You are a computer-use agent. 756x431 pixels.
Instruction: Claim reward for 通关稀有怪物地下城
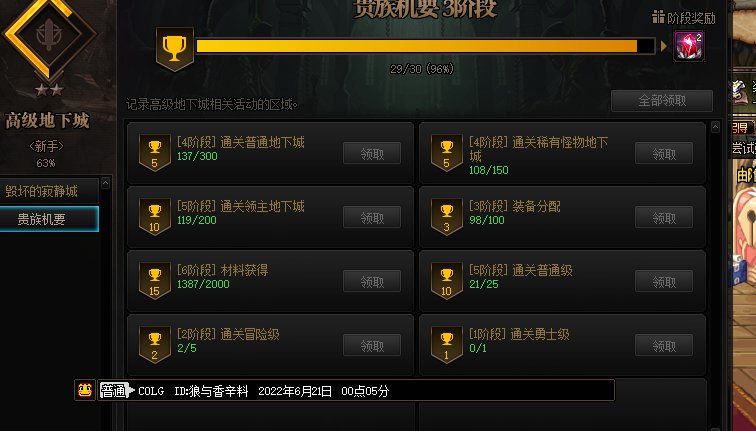[x=664, y=154]
